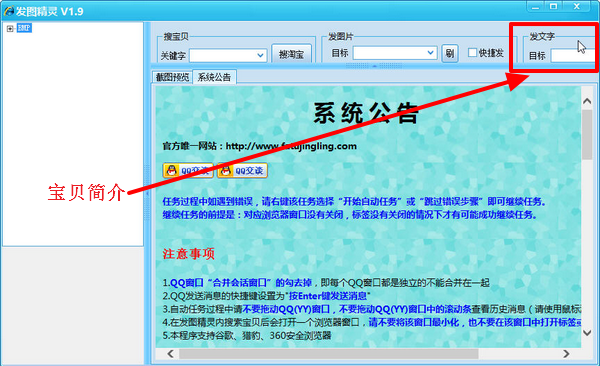Close the 发图精灵 window

pos(577,7)
